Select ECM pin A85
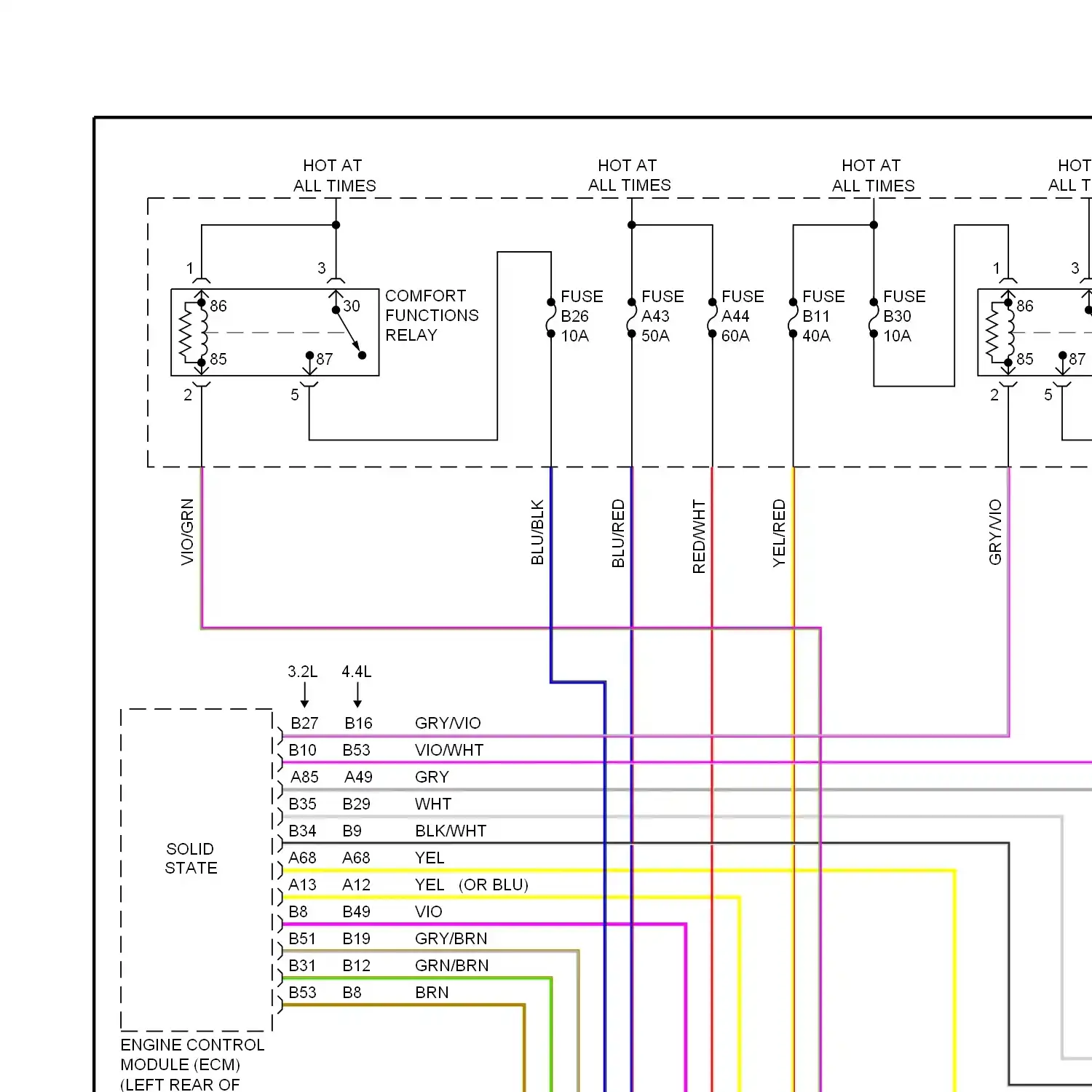 [x=304, y=777]
